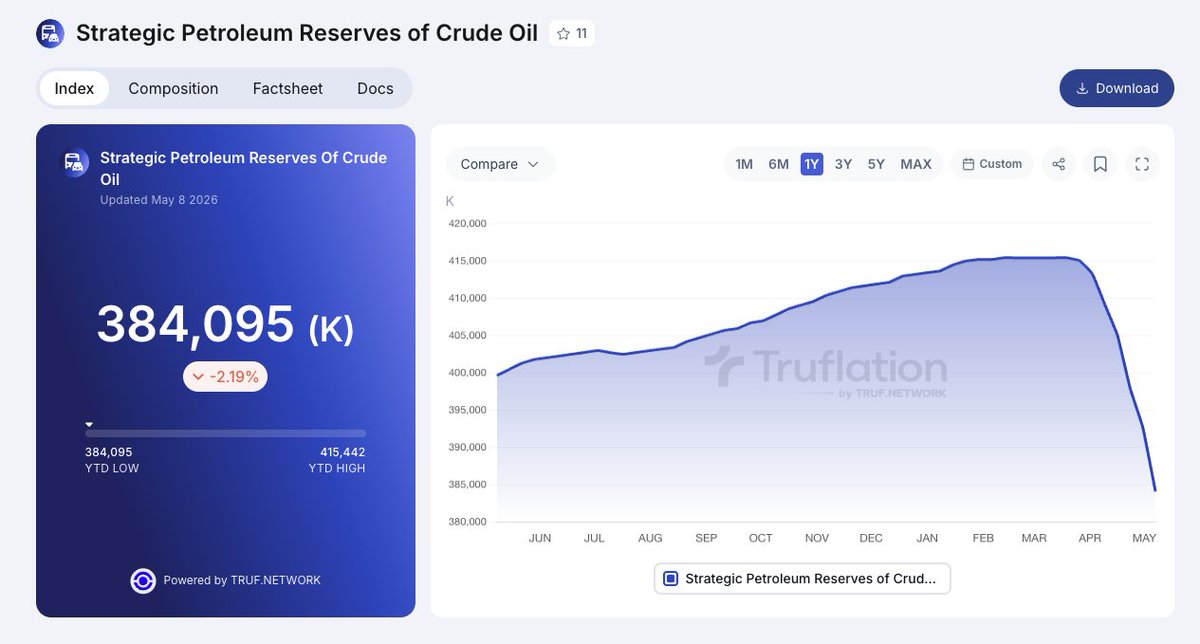Click the chart line endpoint at May
This screenshot has height=644, width=1200.
point(1155,490)
